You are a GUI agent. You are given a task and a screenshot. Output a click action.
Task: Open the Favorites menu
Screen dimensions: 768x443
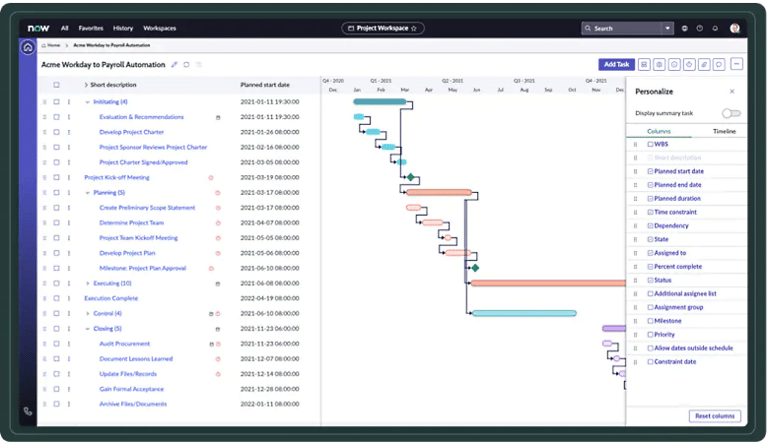(x=91, y=28)
